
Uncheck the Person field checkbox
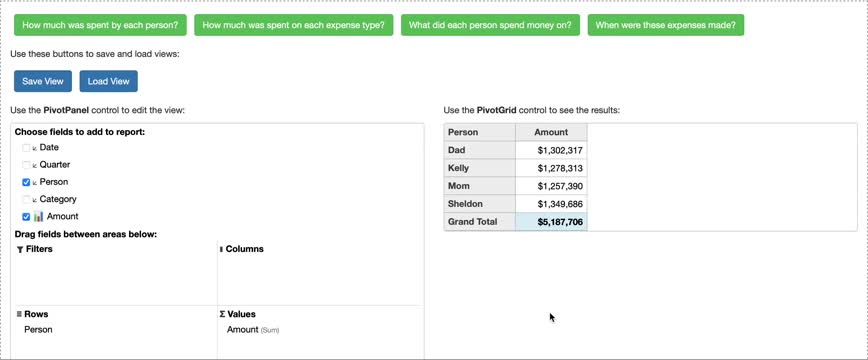[x=26, y=182]
